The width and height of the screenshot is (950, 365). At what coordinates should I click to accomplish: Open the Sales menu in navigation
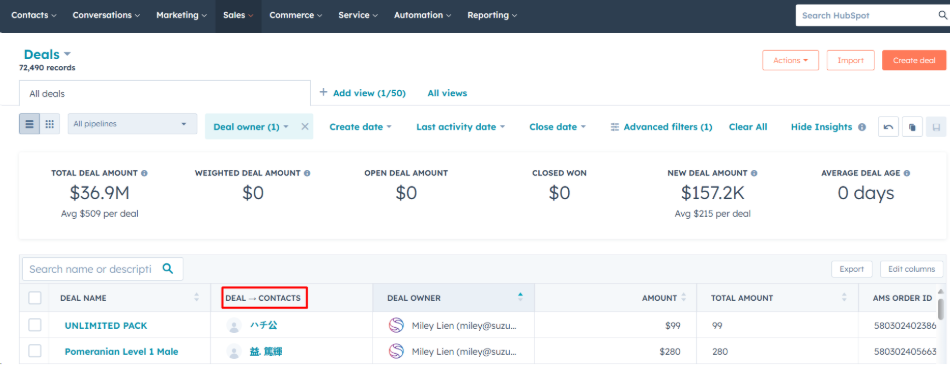tap(238, 15)
